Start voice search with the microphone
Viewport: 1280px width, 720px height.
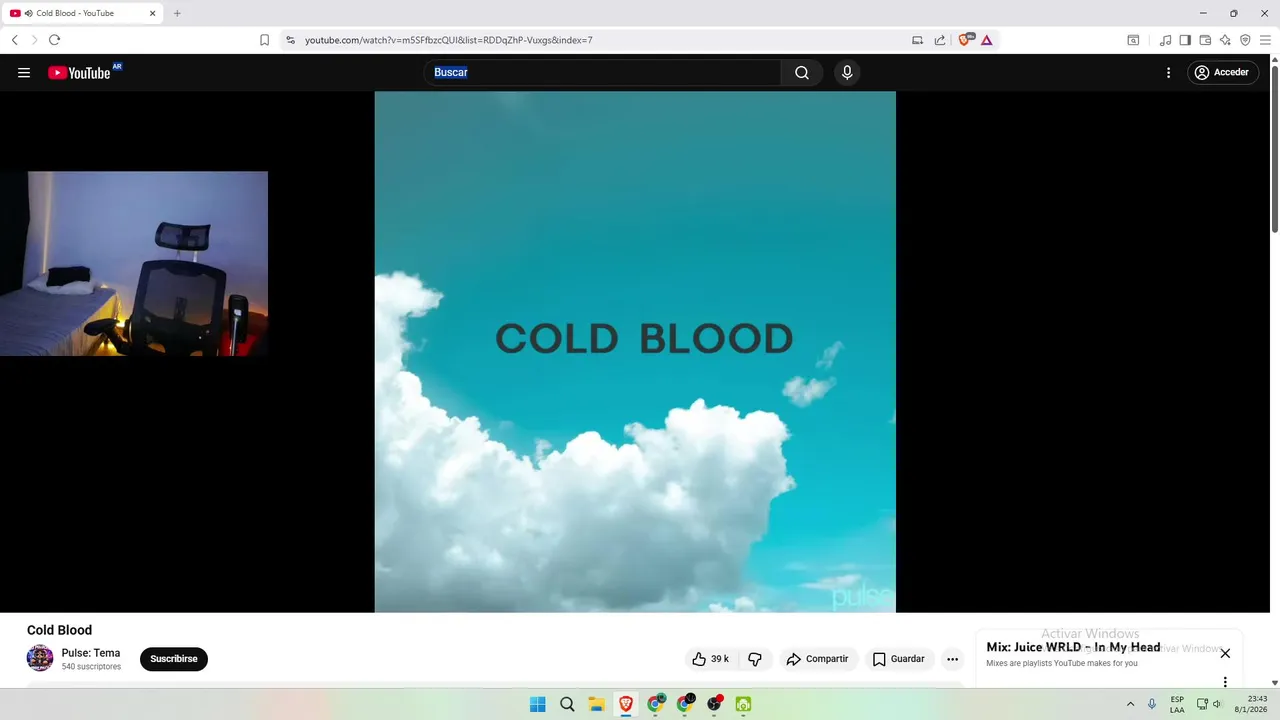[x=847, y=72]
